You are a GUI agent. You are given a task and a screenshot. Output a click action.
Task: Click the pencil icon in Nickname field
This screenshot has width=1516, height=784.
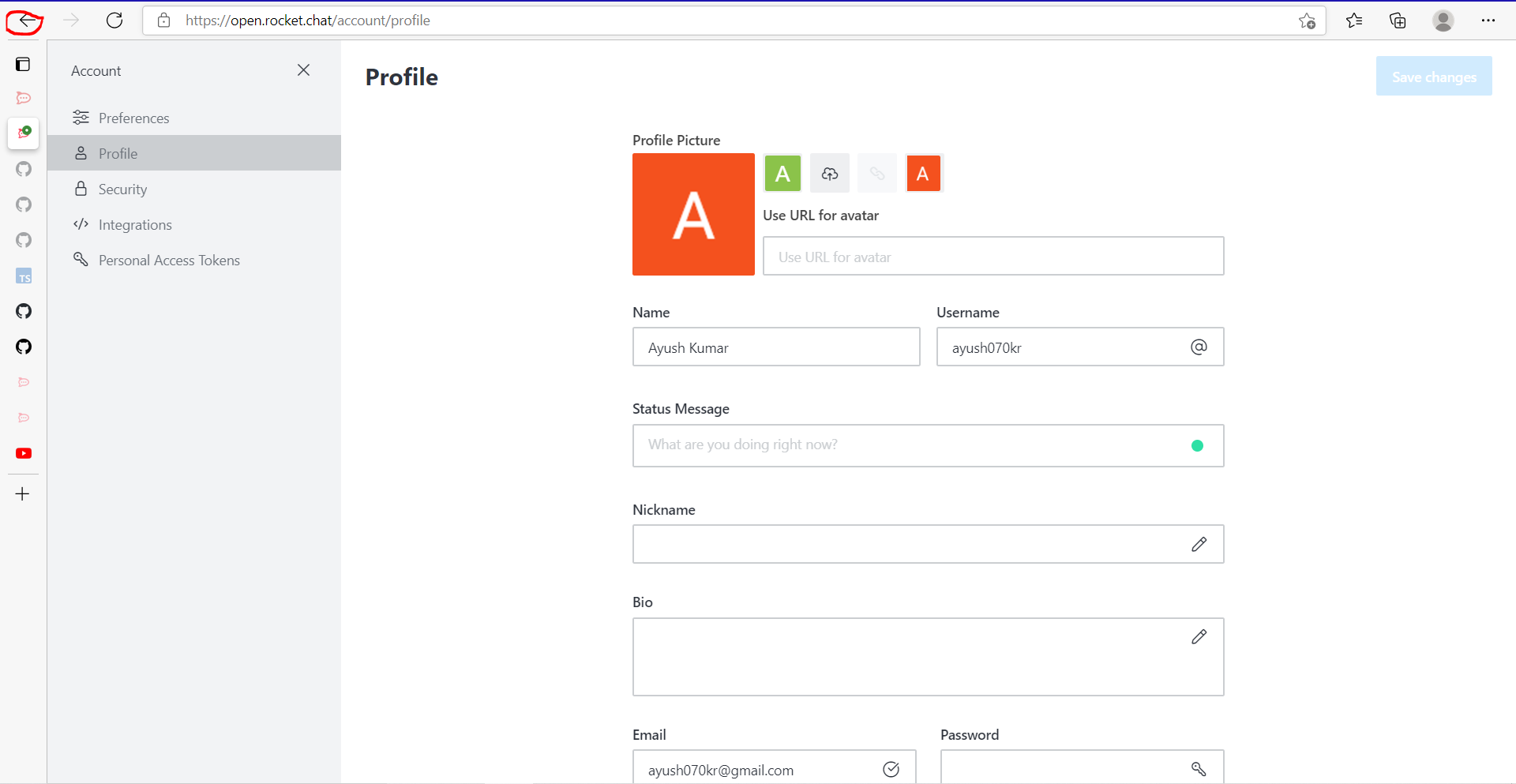coord(1199,544)
